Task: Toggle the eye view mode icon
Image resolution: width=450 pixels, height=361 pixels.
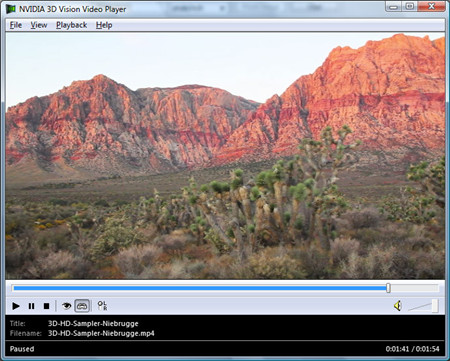Action: click(x=66, y=305)
